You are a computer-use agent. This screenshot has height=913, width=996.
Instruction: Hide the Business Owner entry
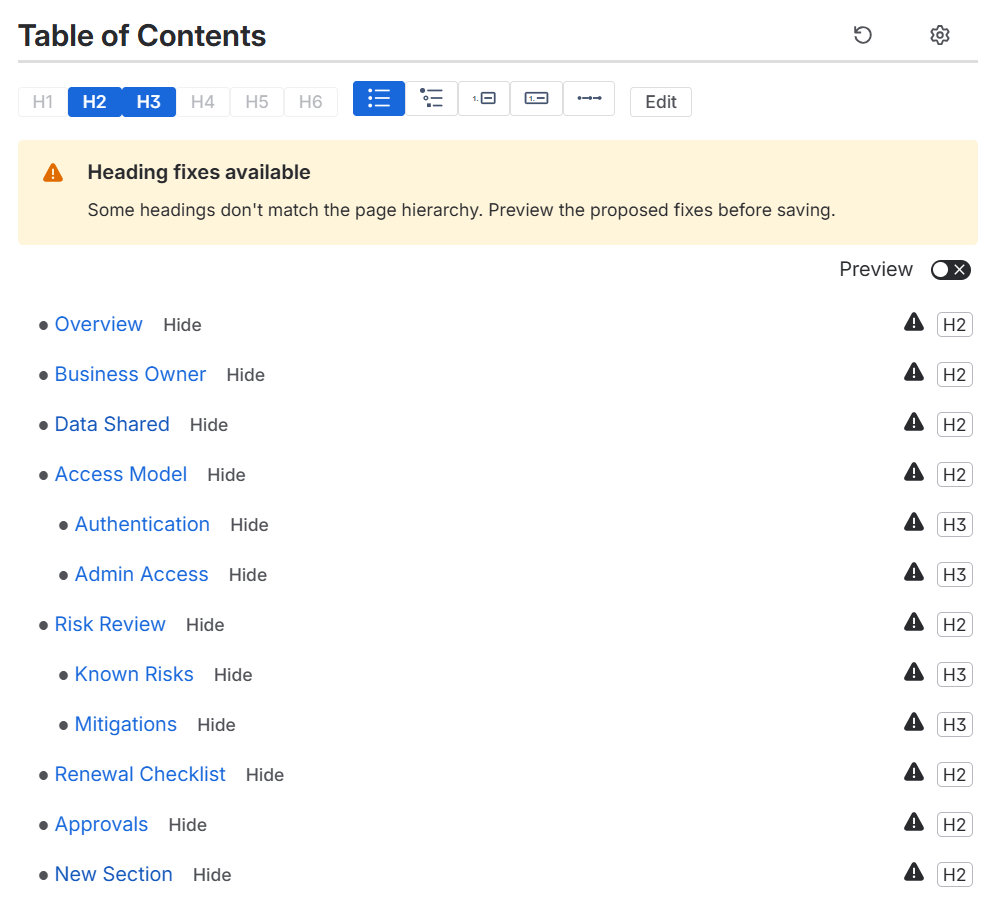point(246,375)
